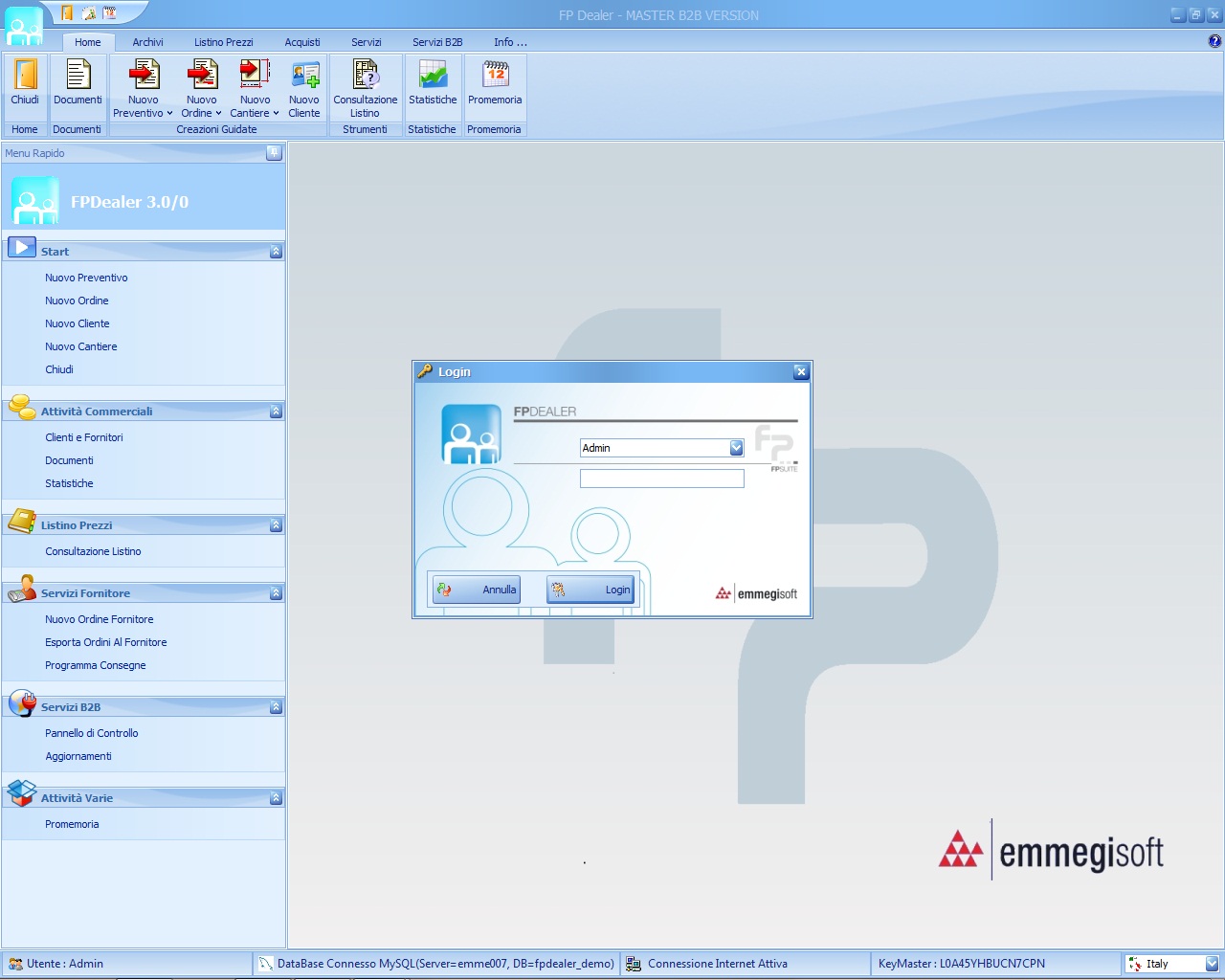The height and width of the screenshot is (980, 1225).
Task: Click Nuovo Ordine Fornitore link
Action: (99, 619)
